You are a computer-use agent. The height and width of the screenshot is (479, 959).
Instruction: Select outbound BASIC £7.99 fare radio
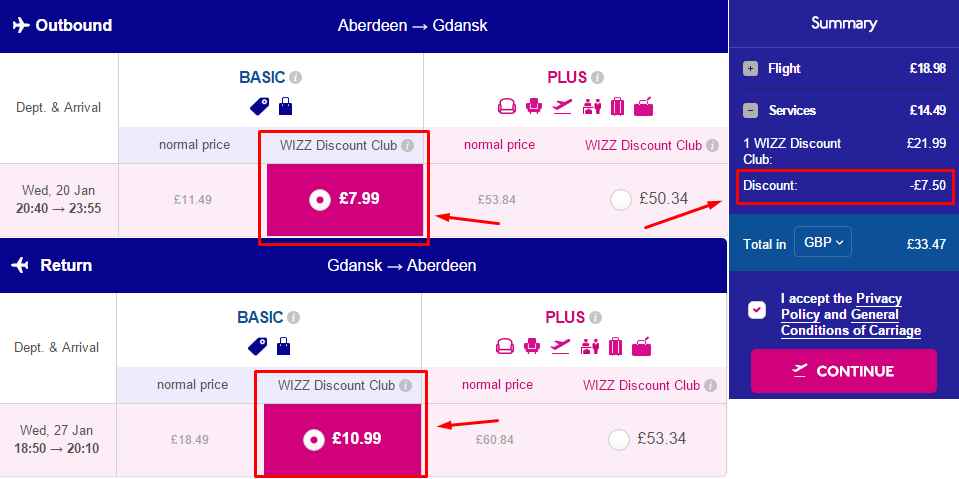(x=319, y=199)
